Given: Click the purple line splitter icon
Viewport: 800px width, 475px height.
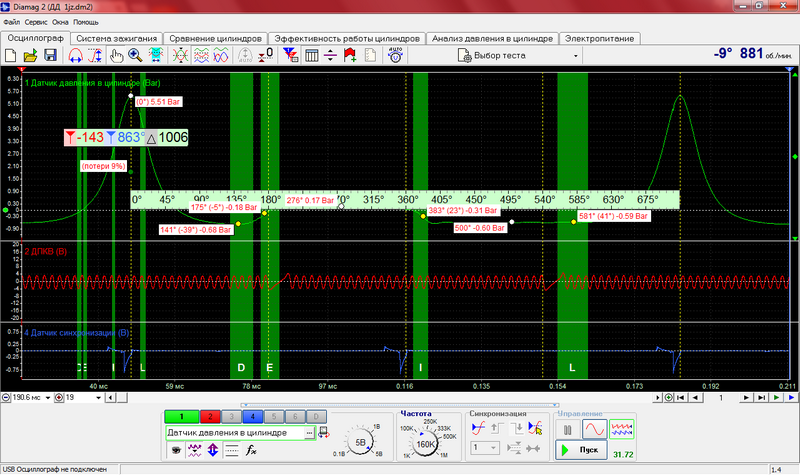Looking at the screenshot, I should (x=330, y=55).
